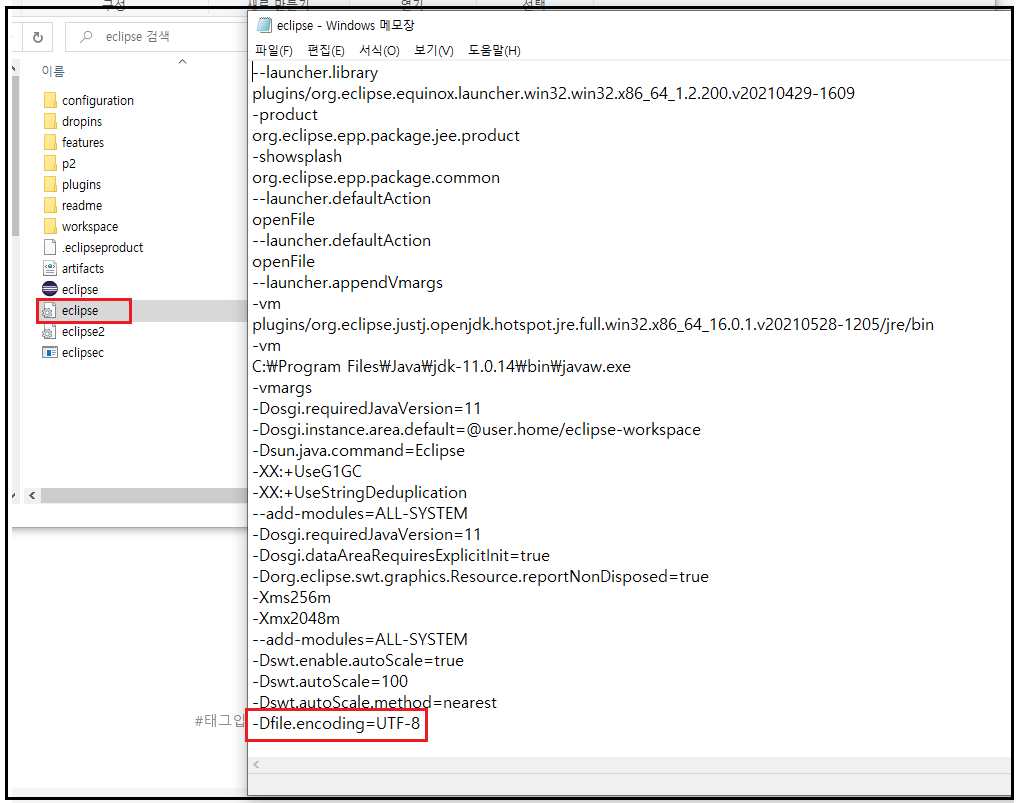The image size is (1017, 803).
Task: Click the readme folder icon
Action: coord(50,205)
